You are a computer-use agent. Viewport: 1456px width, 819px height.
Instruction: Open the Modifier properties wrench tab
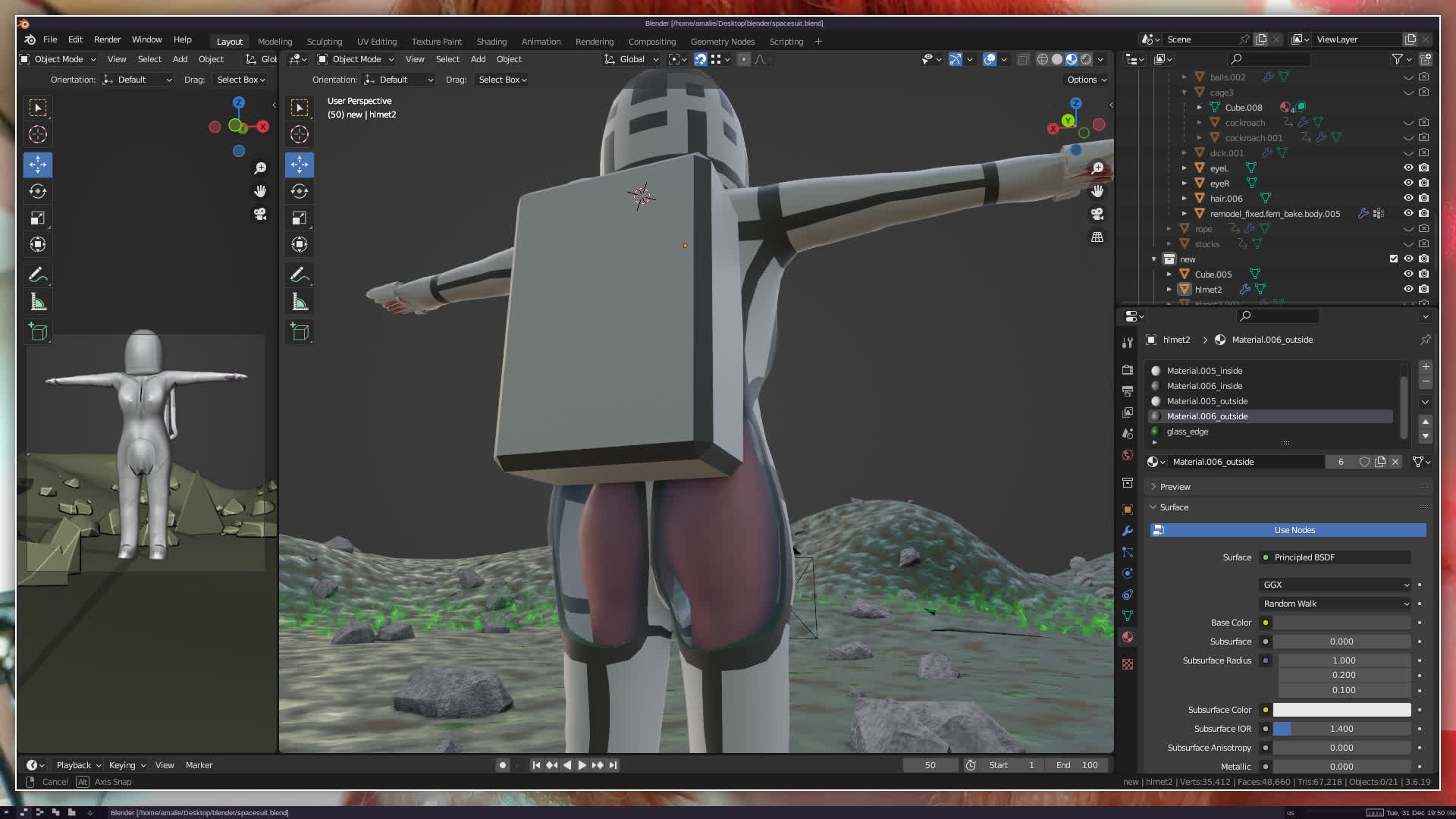[1128, 531]
